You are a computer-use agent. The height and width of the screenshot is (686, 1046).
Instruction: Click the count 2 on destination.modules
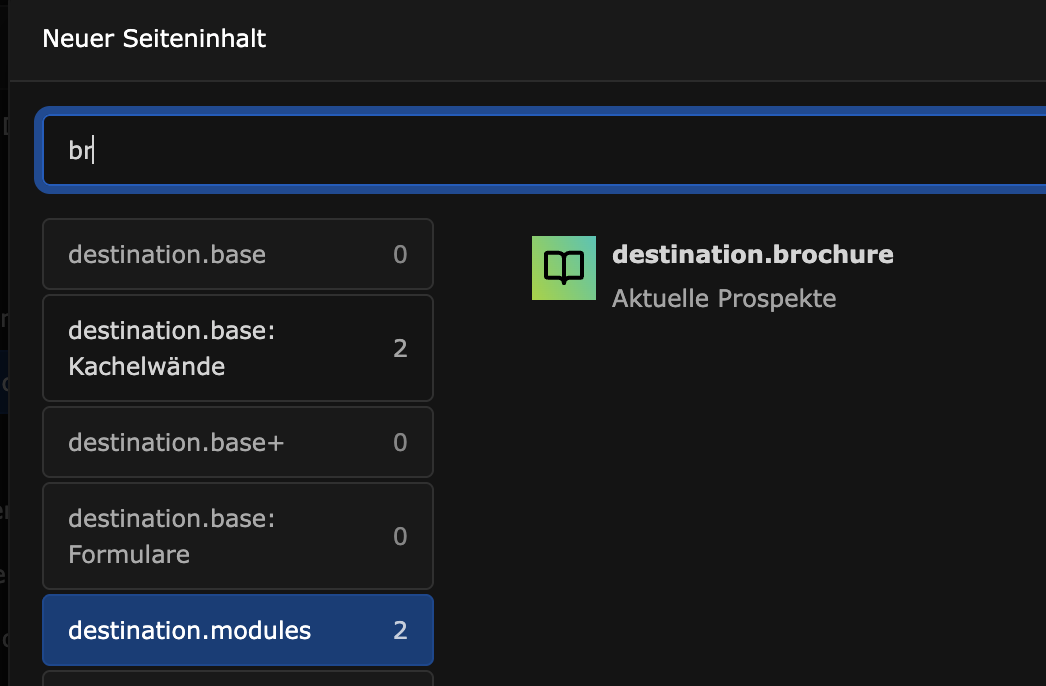(x=400, y=631)
